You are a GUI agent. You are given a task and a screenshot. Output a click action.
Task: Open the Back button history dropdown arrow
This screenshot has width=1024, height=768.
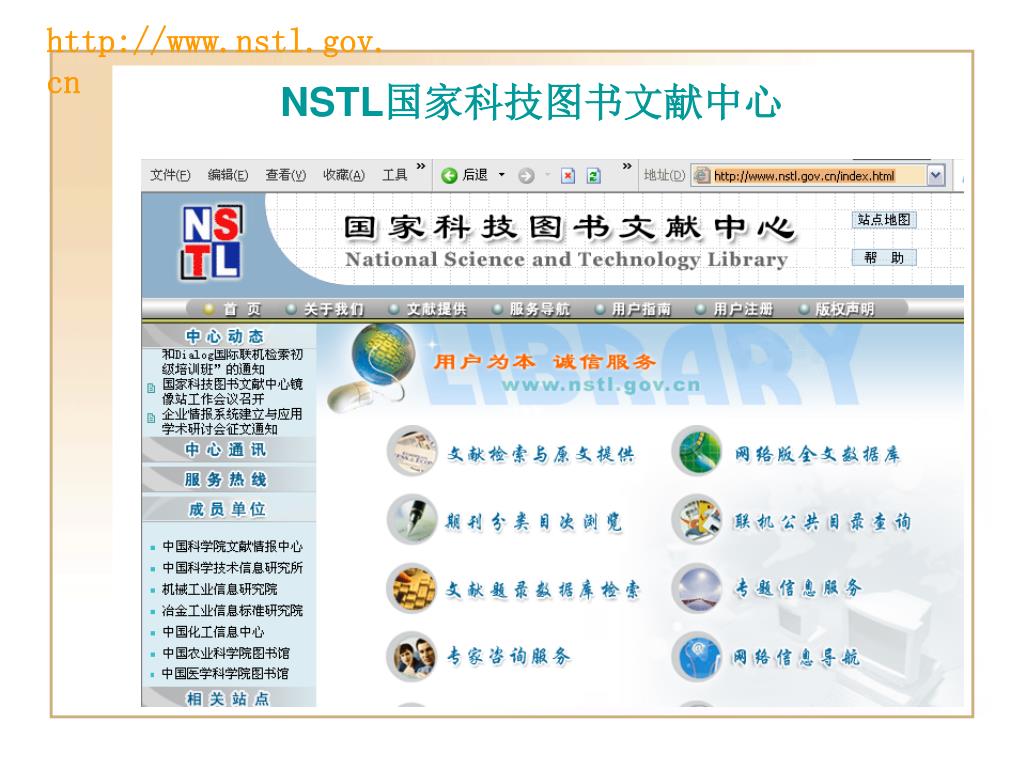[x=502, y=175]
